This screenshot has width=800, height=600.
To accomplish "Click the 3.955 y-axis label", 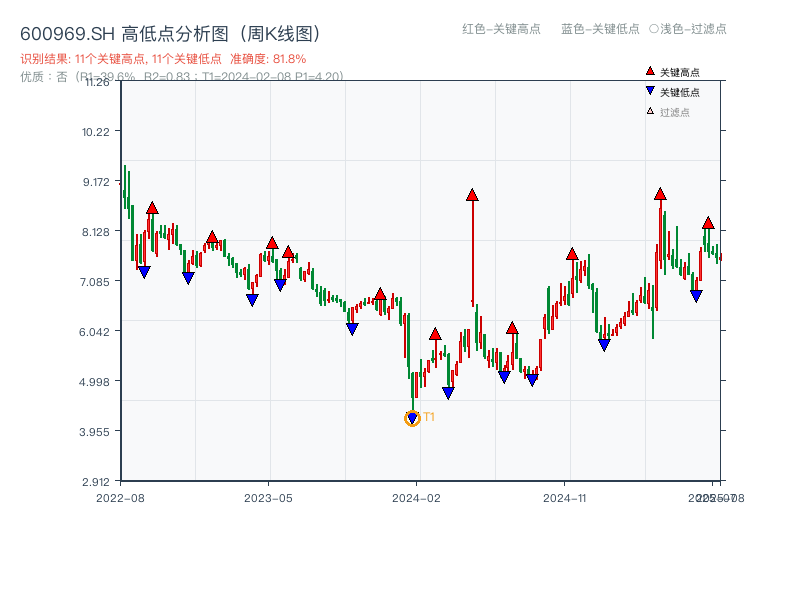I will [94, 432].
